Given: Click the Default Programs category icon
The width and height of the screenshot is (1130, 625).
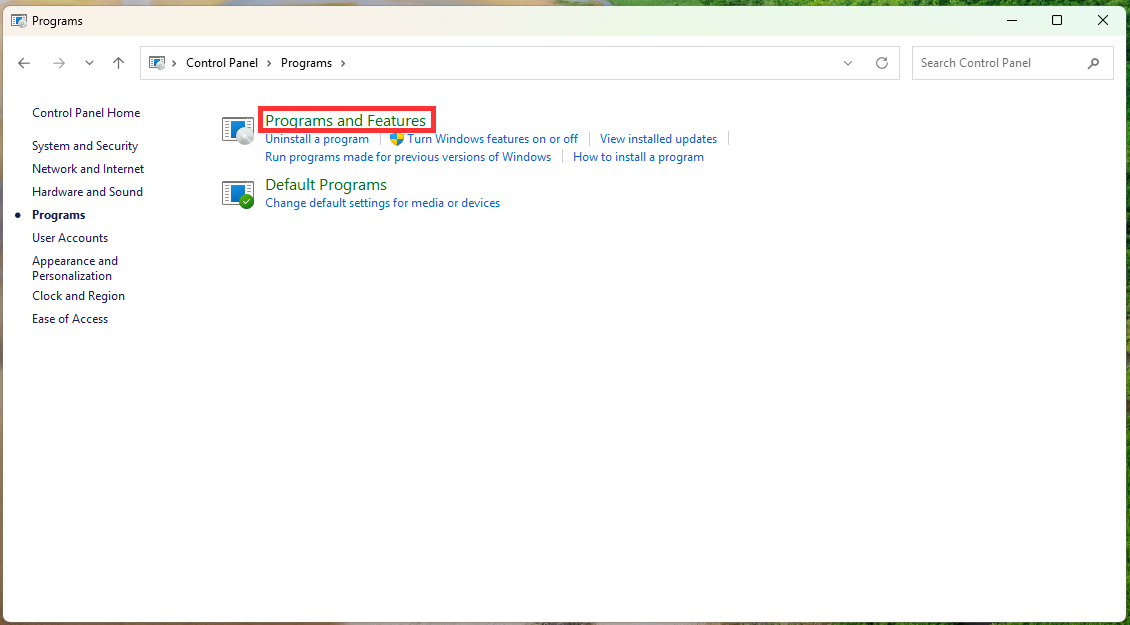Looking at the screenshot, I should tap(238, 194).
